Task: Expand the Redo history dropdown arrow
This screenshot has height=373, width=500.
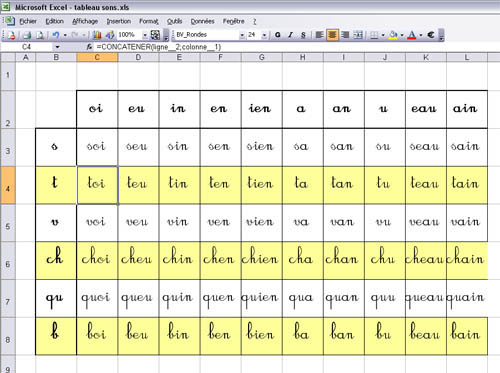Action: pyautogui.click(x=84, y=35)
